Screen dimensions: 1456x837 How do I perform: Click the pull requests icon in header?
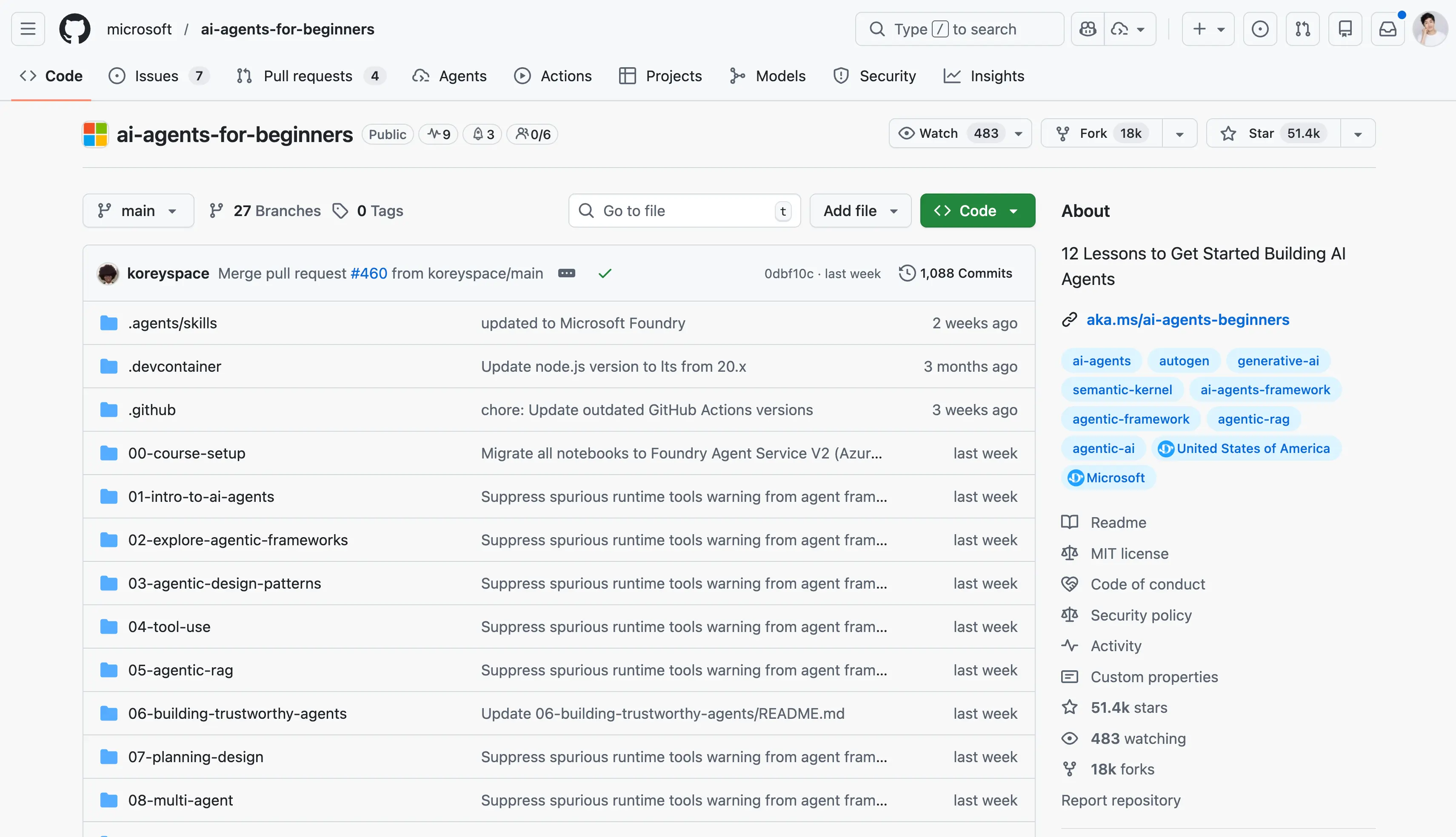1302,29
